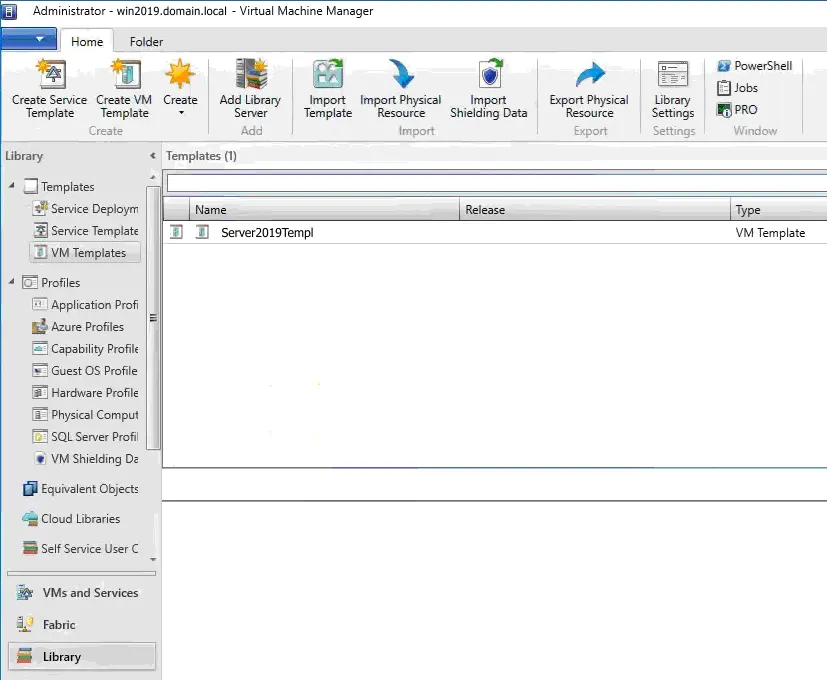Click the Virtual Machine Manager title icon
Screen dimensions: 827x680
pyautogui.click(x=9, y=11)
